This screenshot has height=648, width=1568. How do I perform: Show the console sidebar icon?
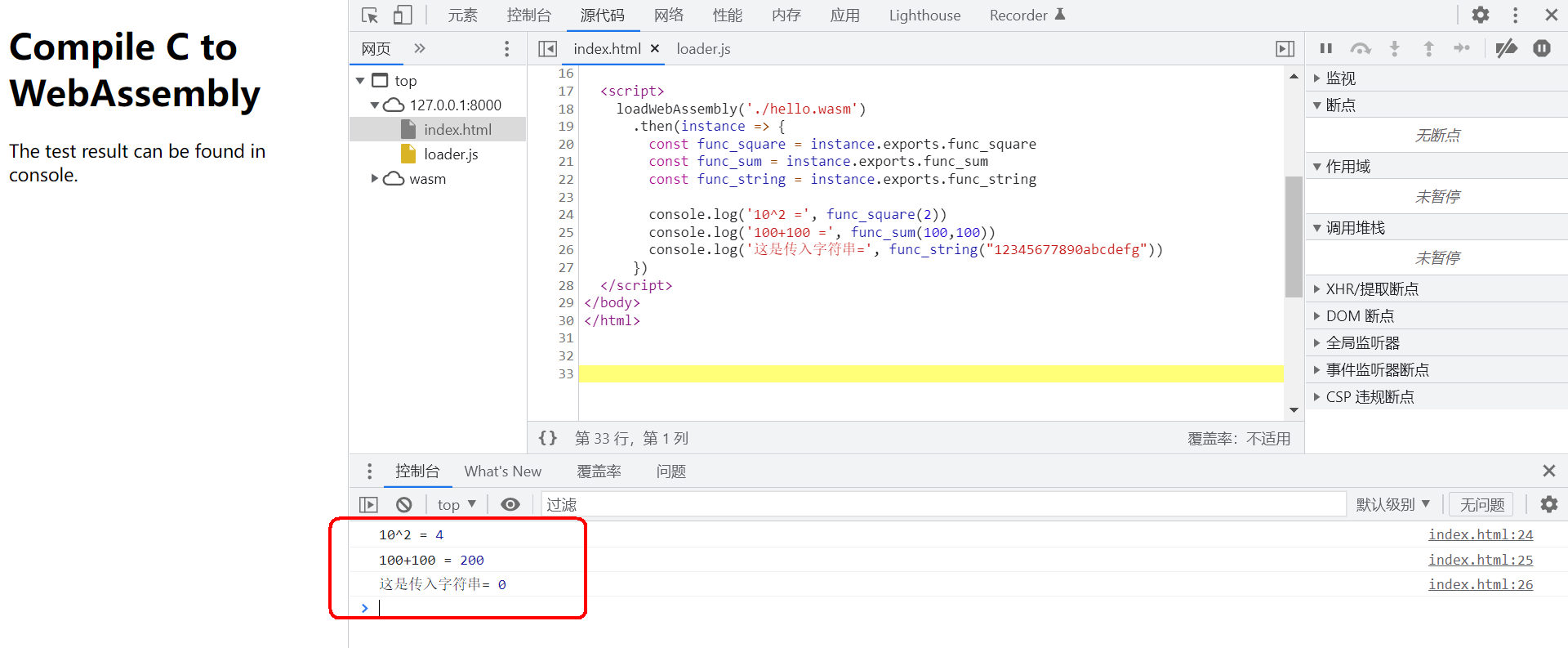tap(369, 505)
